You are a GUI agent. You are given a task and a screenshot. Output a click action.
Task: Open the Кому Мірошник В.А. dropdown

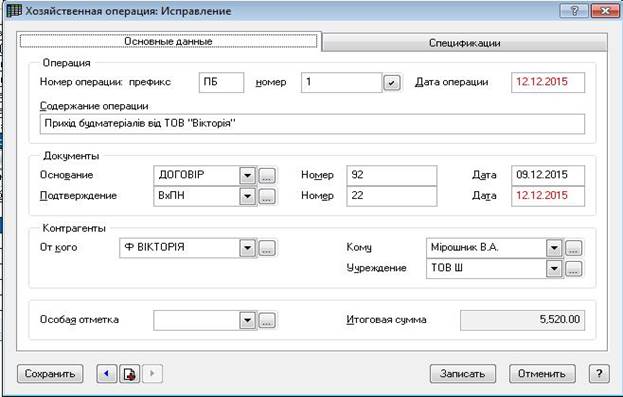(554, 248)
